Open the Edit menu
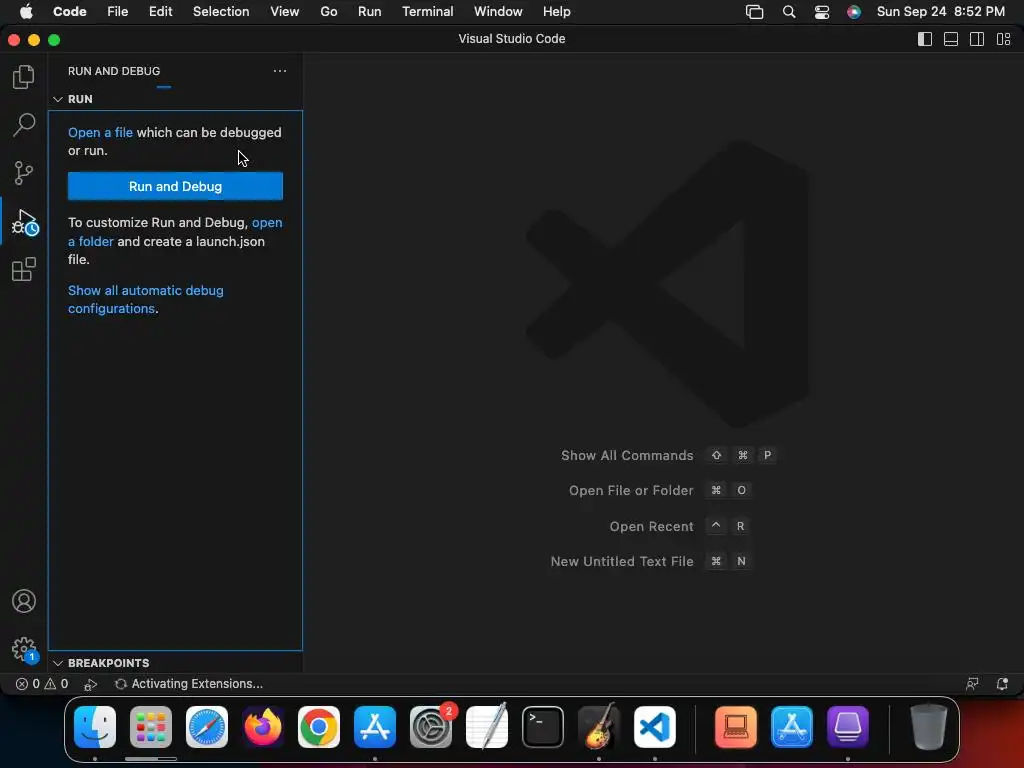 pyautogui.click(x=161, y=12)
